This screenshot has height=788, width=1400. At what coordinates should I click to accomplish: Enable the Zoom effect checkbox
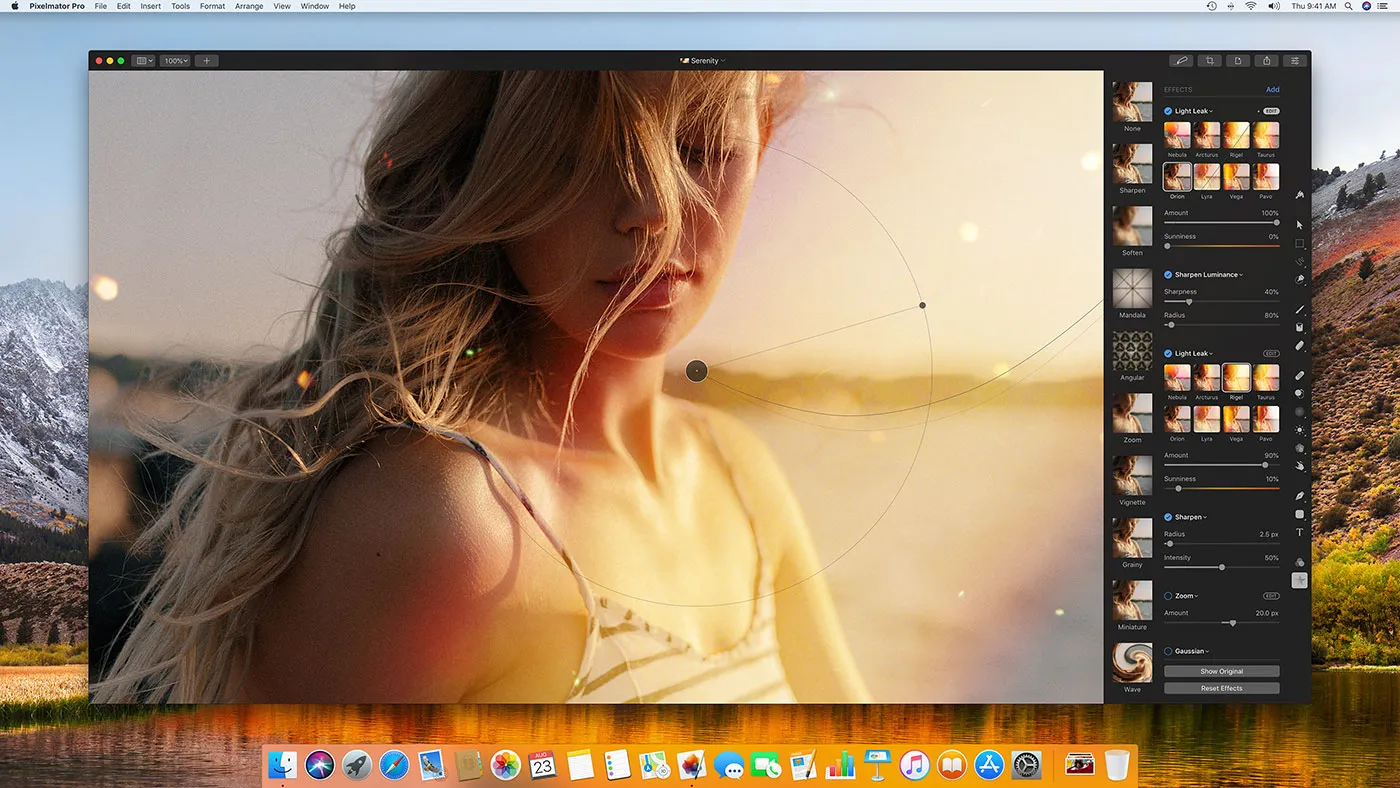pos(1166,595)
